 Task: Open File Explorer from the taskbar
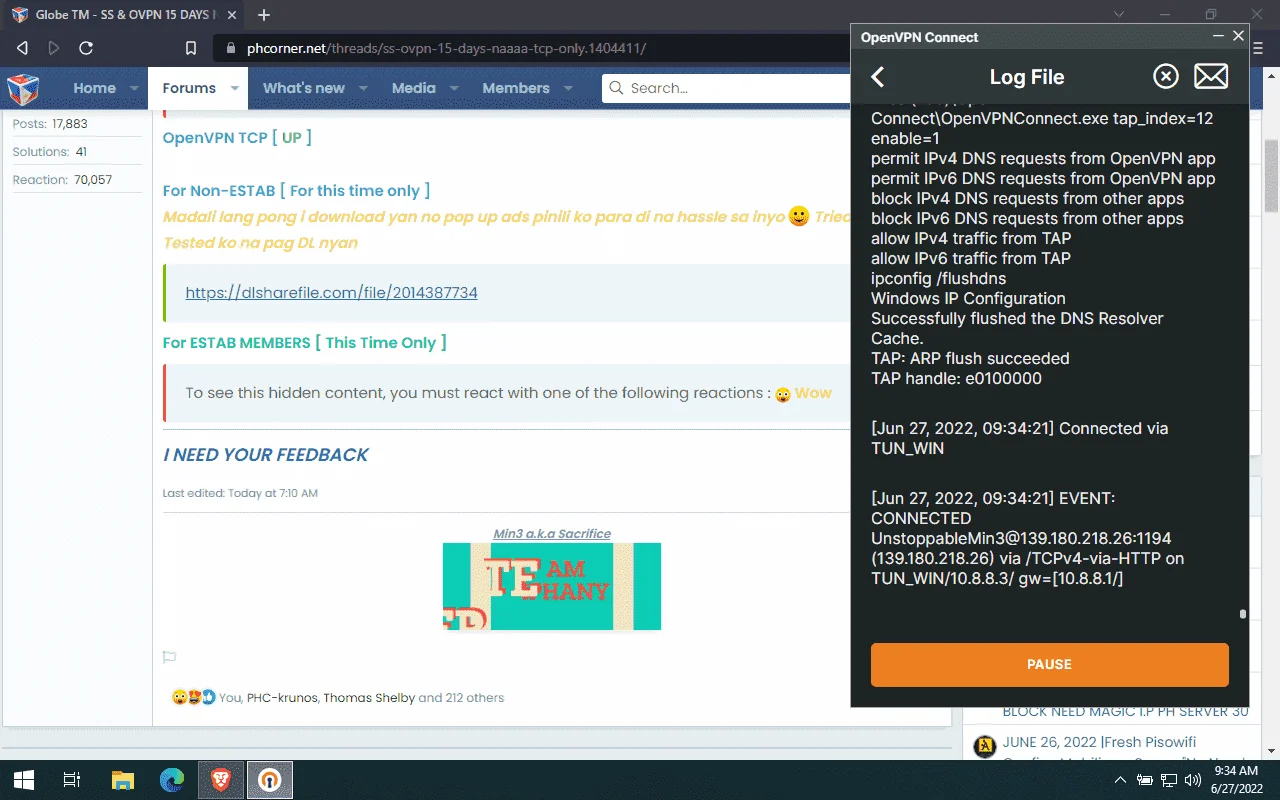(x=122, y=780)
